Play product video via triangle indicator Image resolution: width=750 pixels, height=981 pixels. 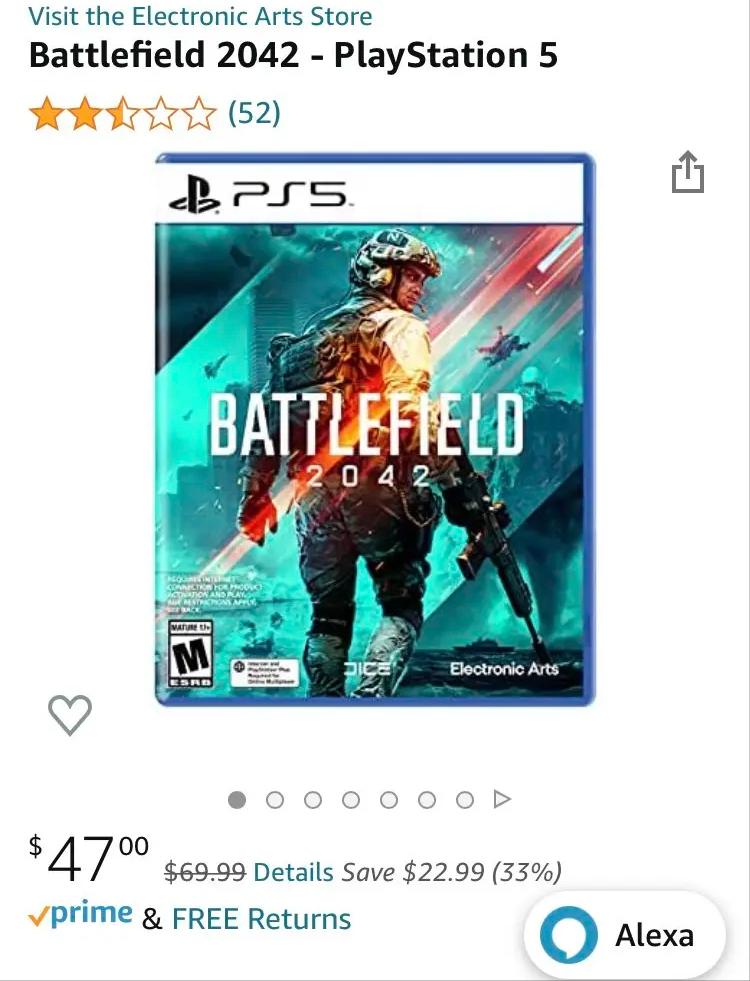pos(502,799)
